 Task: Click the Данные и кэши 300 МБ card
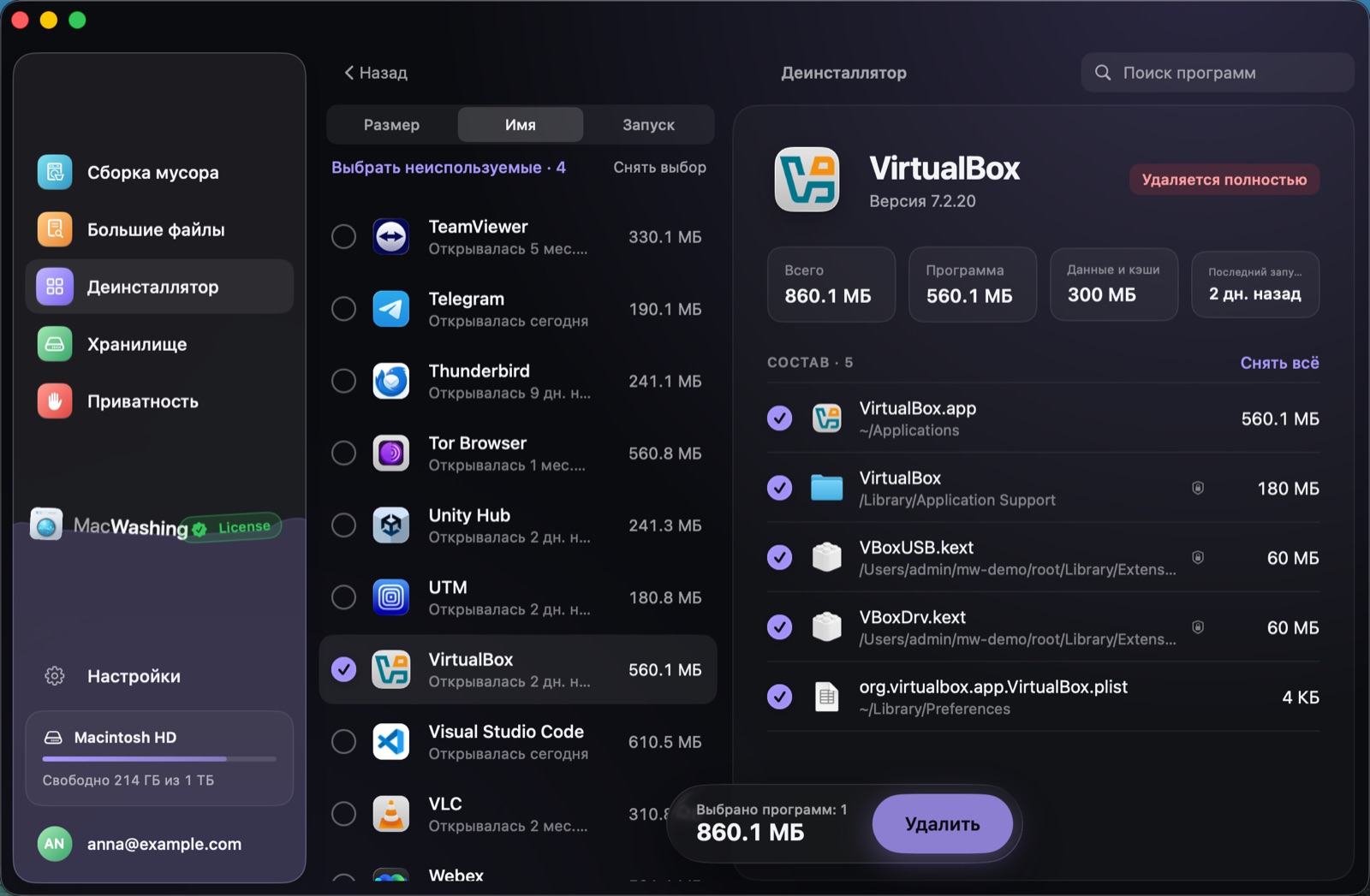coord(1113,284)
